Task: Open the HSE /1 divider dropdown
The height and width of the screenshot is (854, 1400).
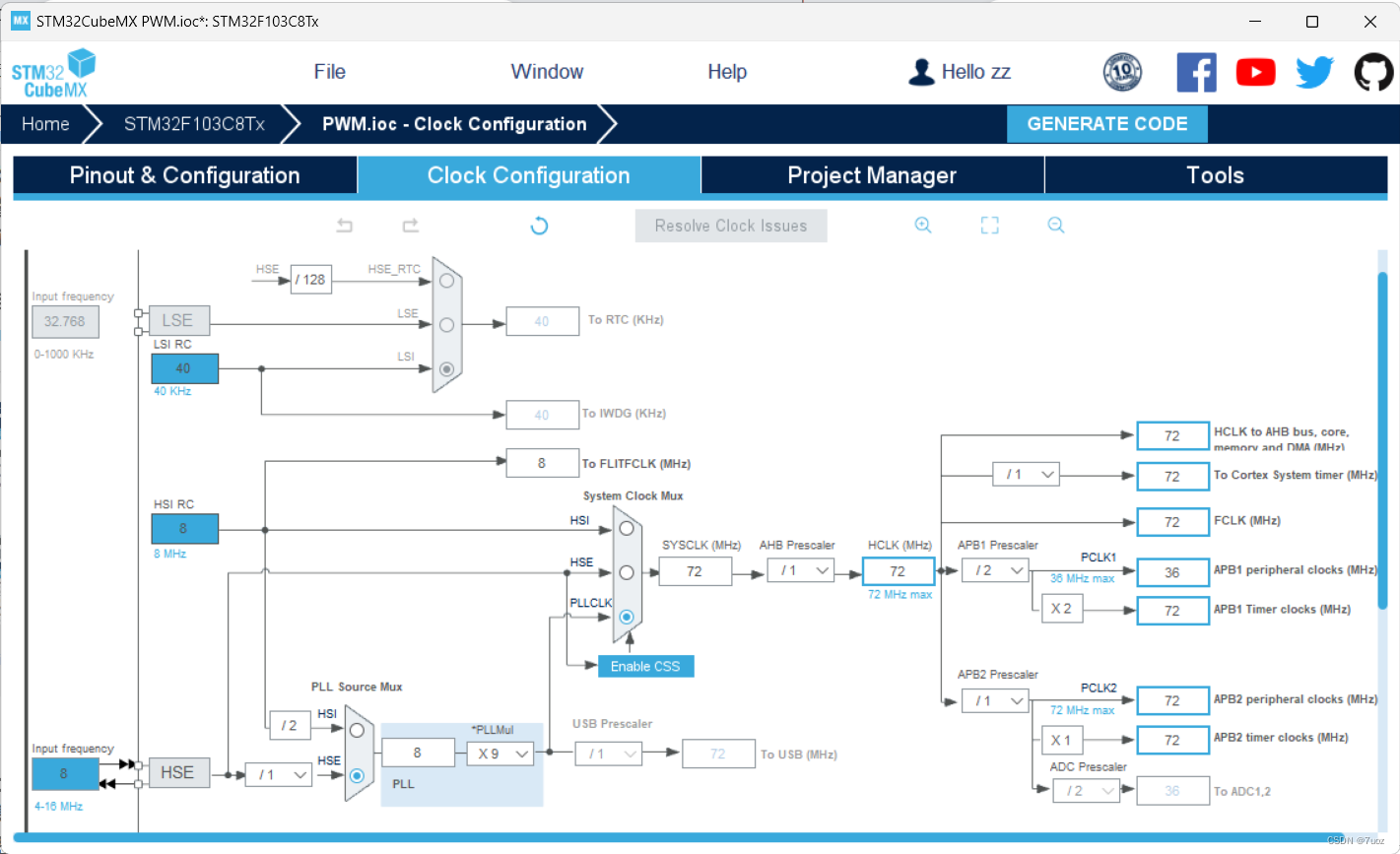Action: point(279,775)
